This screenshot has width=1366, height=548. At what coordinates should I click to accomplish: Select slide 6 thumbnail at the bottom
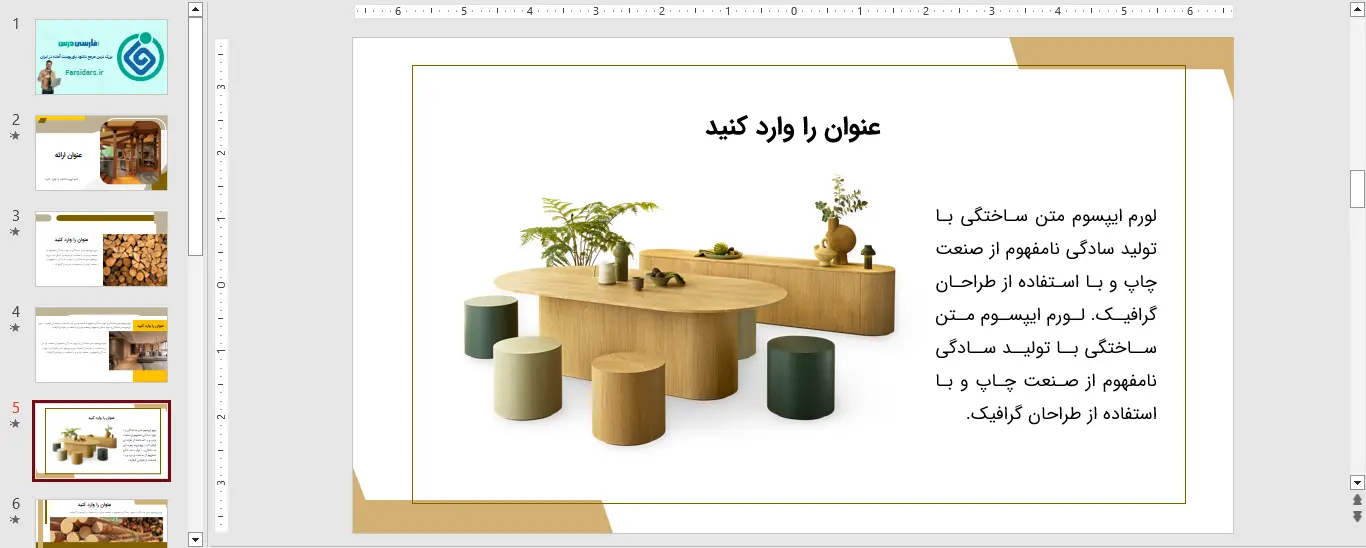pyautogui.click(x=102, y=523)
